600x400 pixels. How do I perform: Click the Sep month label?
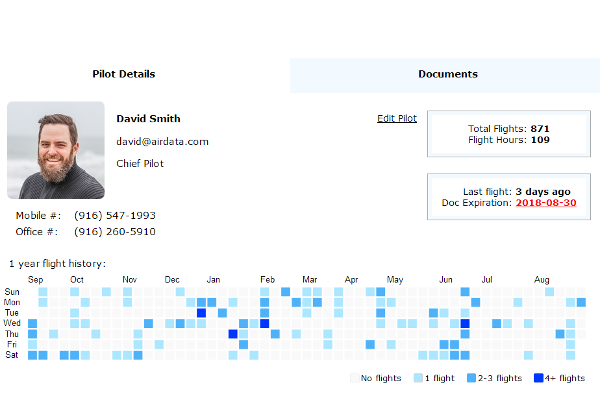pos(36,280)
